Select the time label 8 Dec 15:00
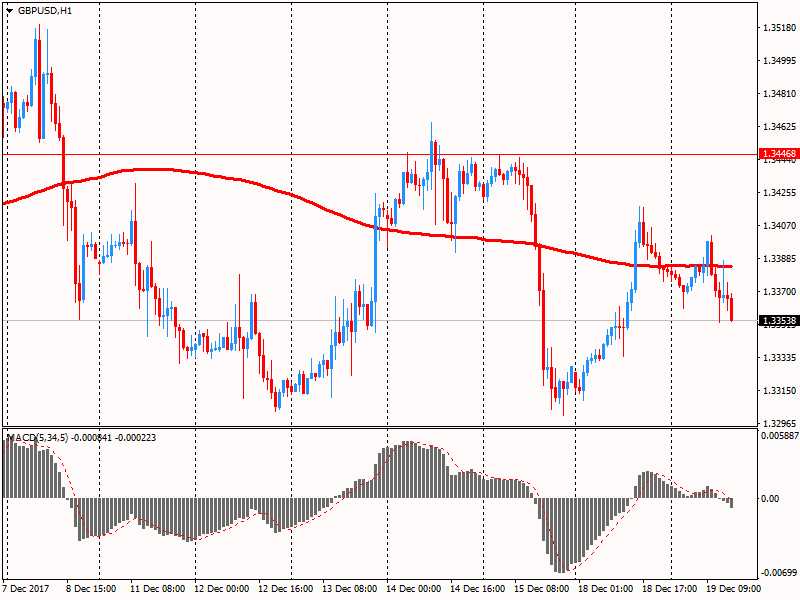Image resolution: width=800 pixels, height=600 pixels. coord(91,588)
